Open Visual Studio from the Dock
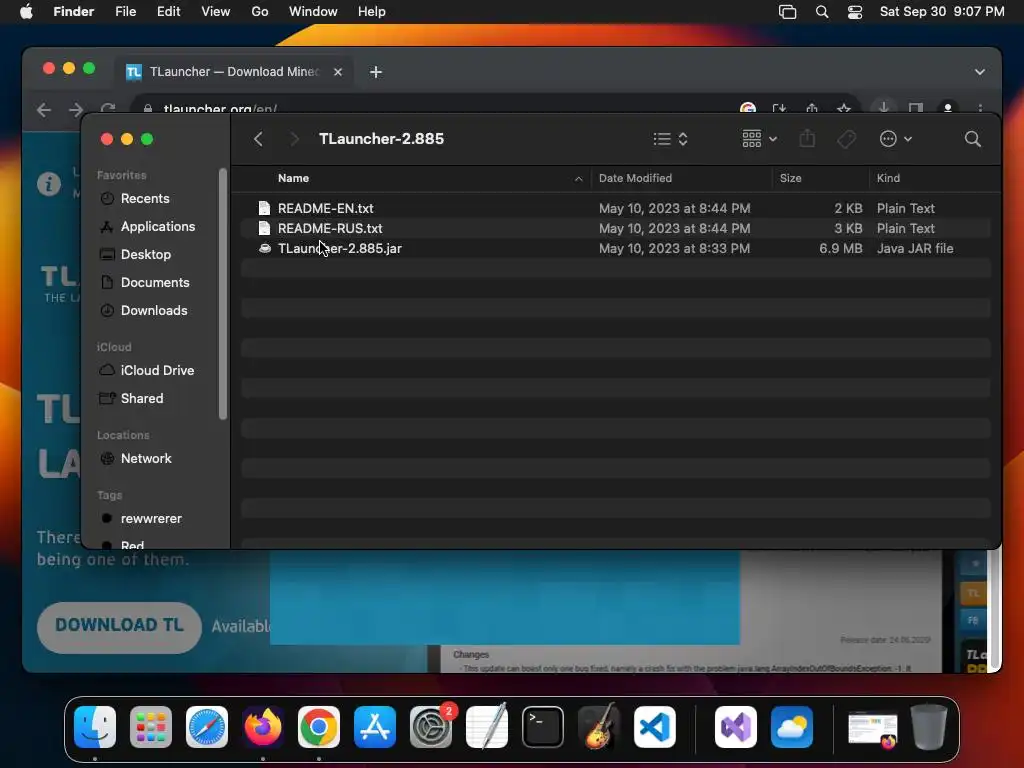The width and height of the screenshot is (1024, 768). coord(736,727)
